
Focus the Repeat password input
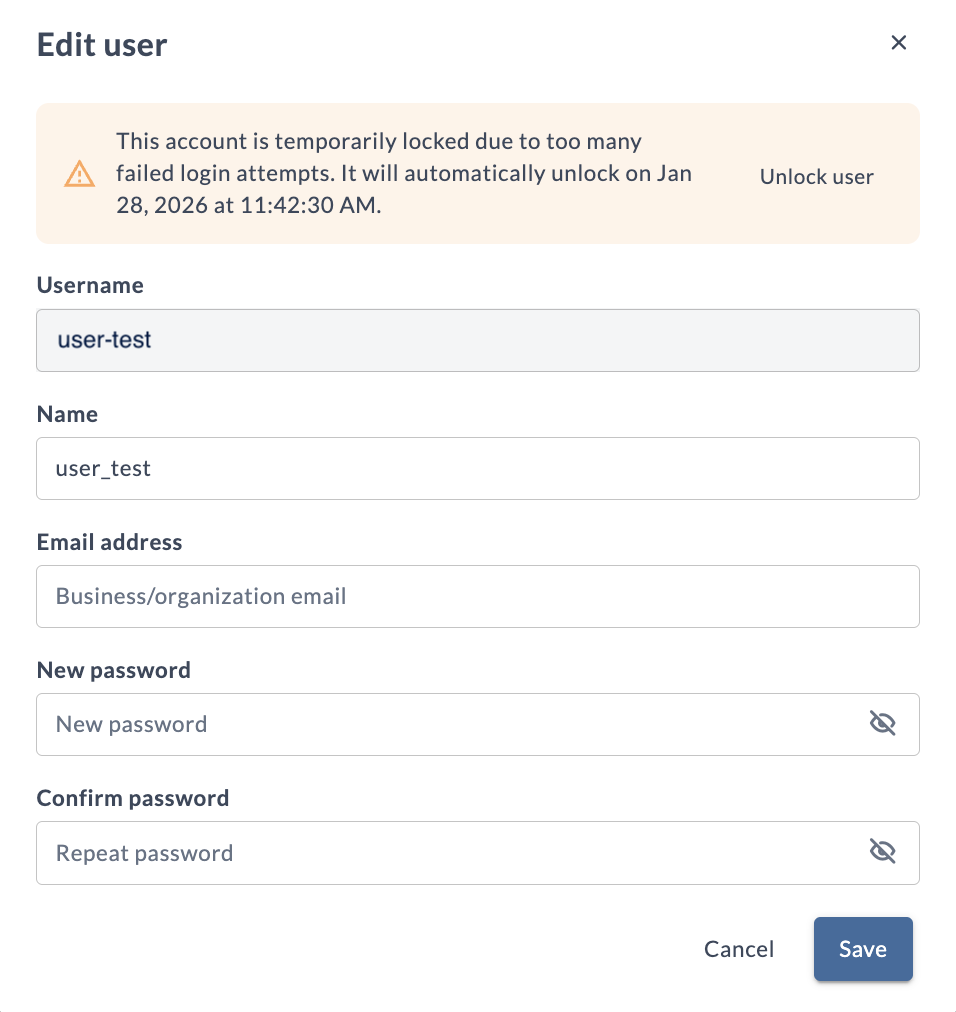click(400, 851)
